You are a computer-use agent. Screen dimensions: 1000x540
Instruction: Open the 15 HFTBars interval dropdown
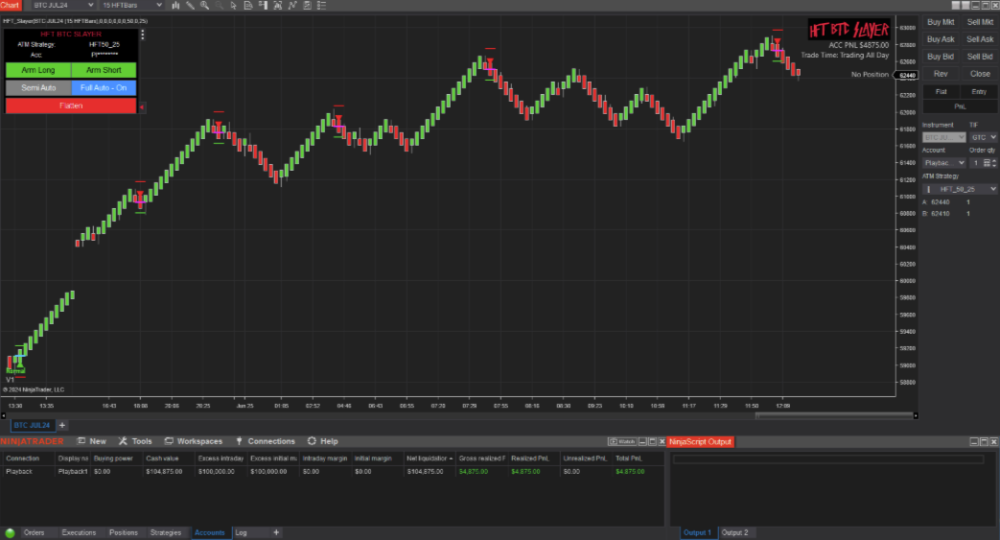tap(131, 5)
